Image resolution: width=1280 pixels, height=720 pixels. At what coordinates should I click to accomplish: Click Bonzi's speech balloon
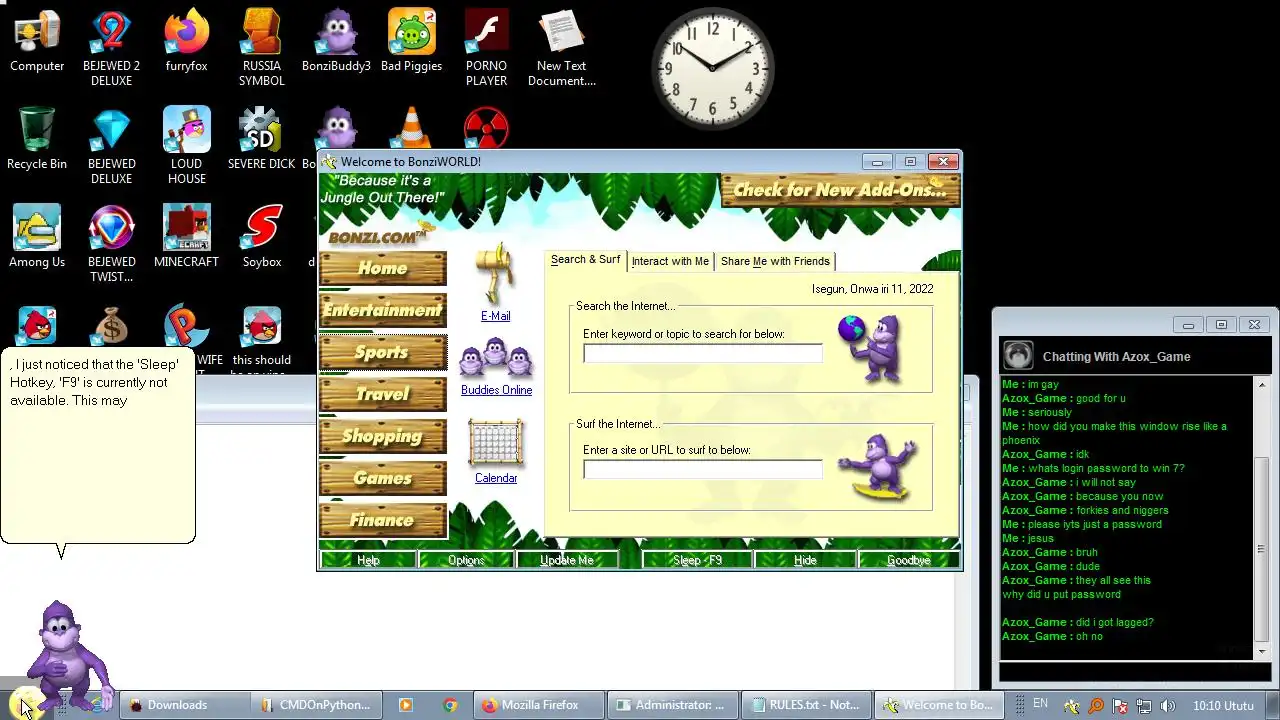pyautogui.click(x=98, y=445)
